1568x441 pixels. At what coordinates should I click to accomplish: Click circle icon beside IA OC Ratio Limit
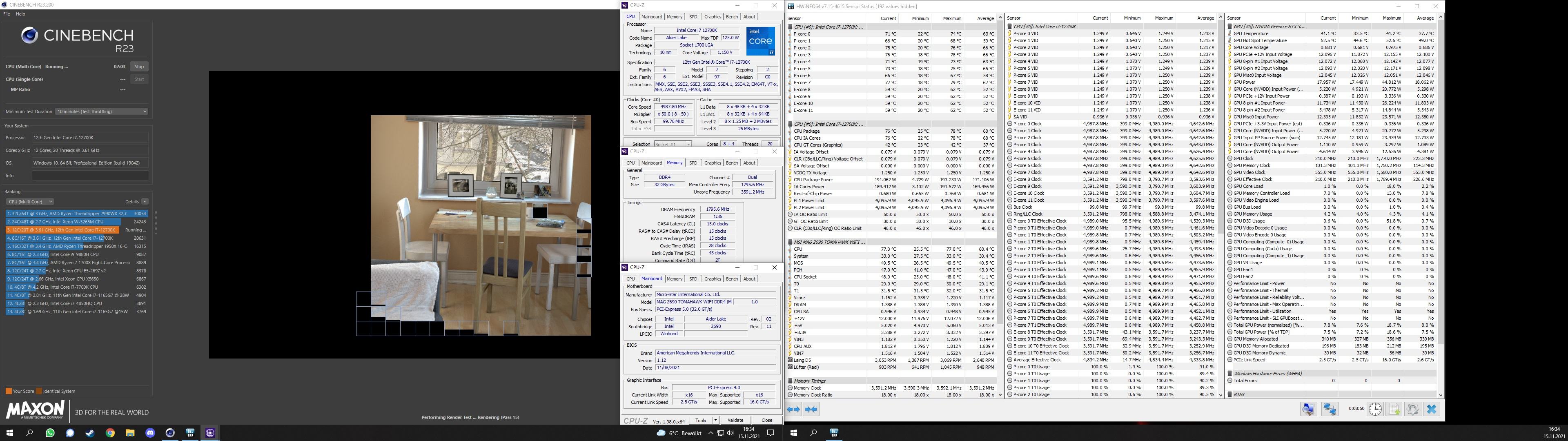click(790, 214)
